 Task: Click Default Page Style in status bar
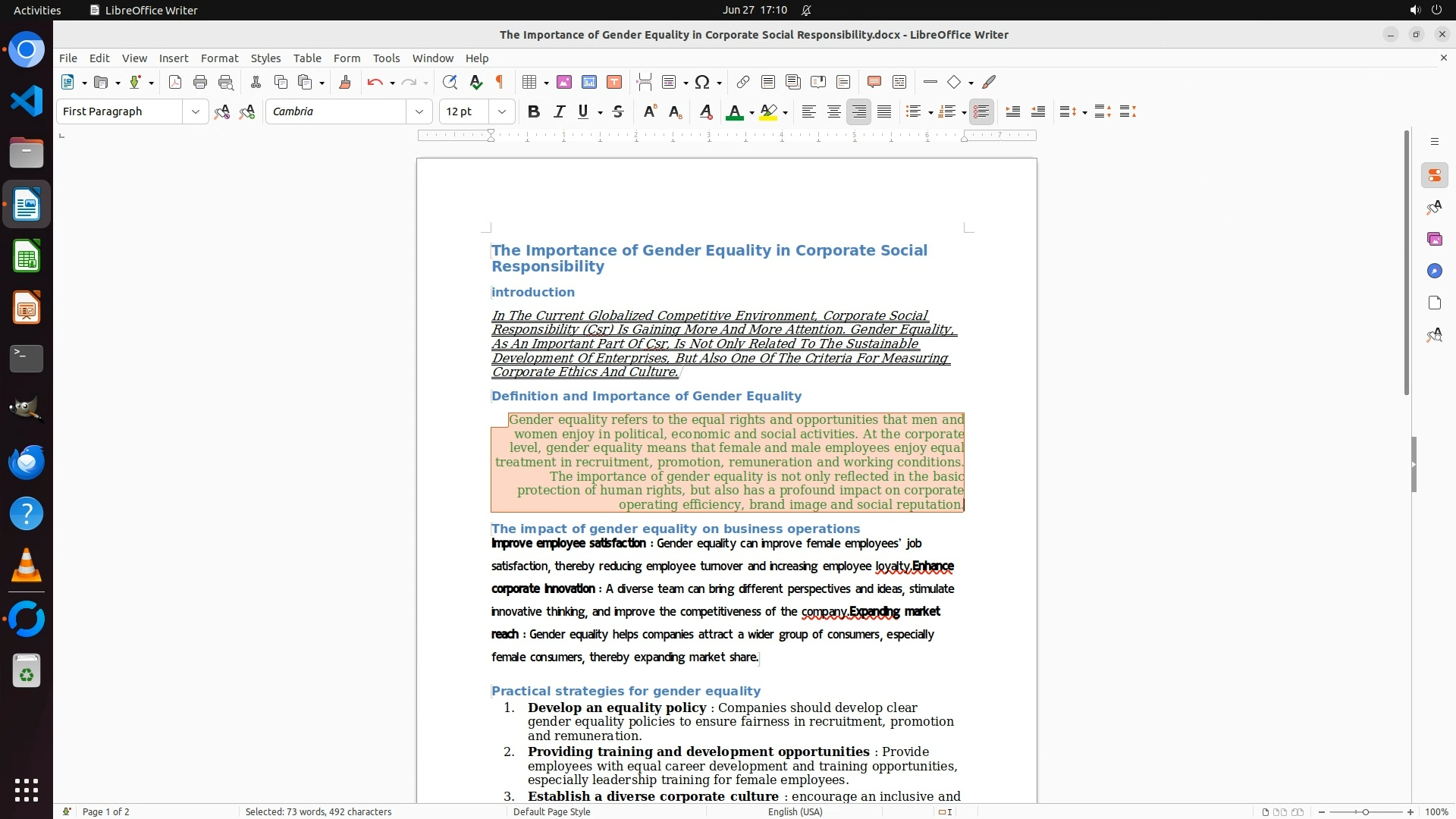pos(551,811)
